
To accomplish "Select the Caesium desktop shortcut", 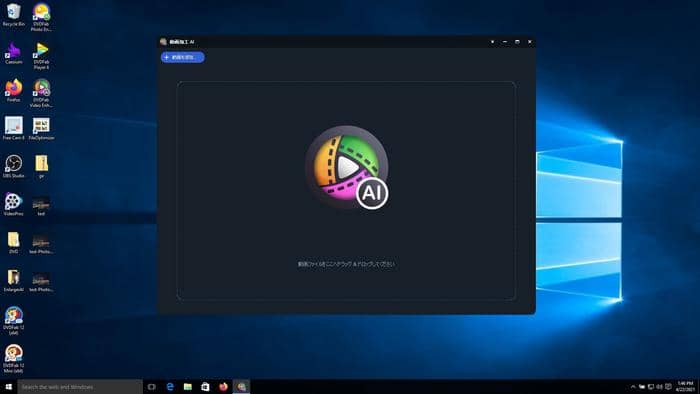I will [13, 54].
